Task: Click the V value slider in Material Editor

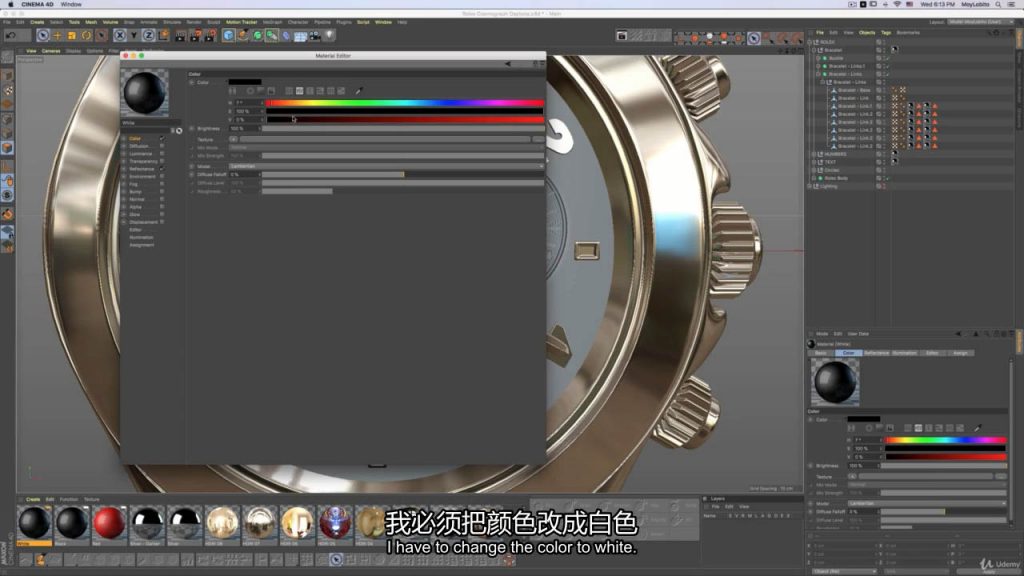Action: [405, 120]
